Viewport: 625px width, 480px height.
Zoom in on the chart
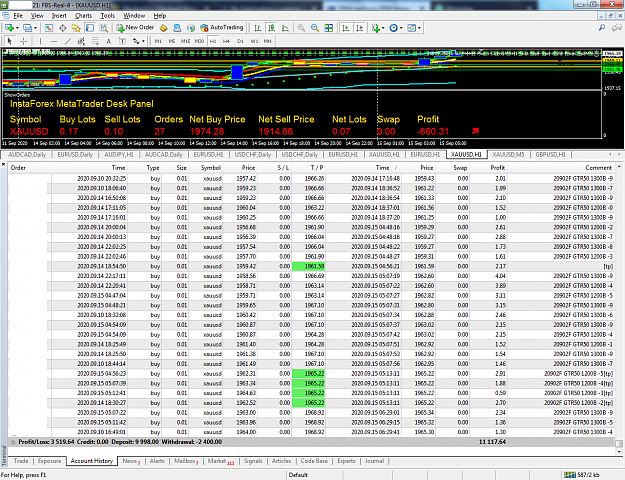click(301, 28)
